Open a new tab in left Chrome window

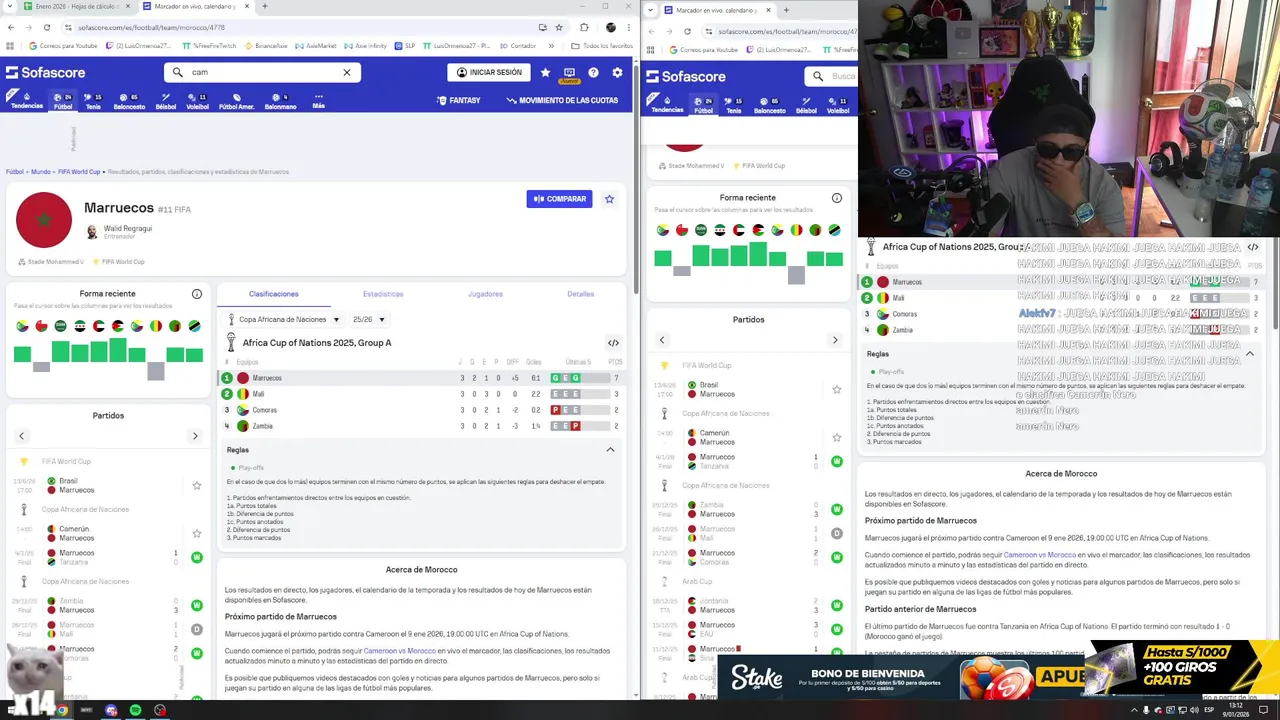pyautogui.click(x=264, y=6)
